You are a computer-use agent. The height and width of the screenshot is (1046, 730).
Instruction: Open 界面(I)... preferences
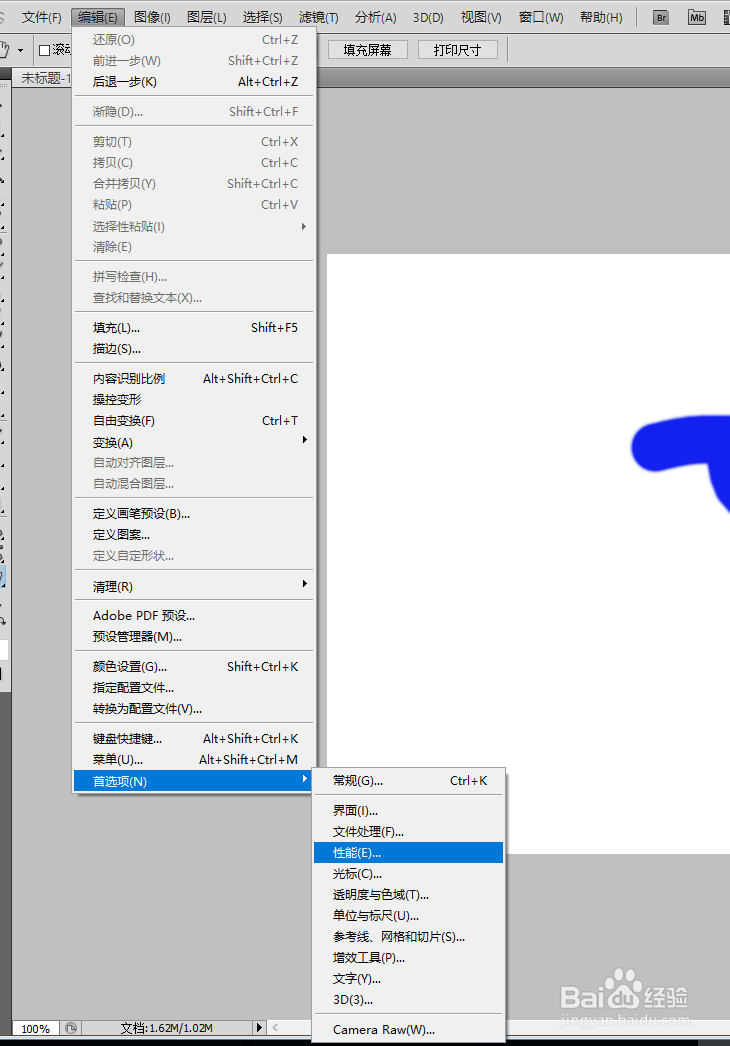[x=408, y=811]
